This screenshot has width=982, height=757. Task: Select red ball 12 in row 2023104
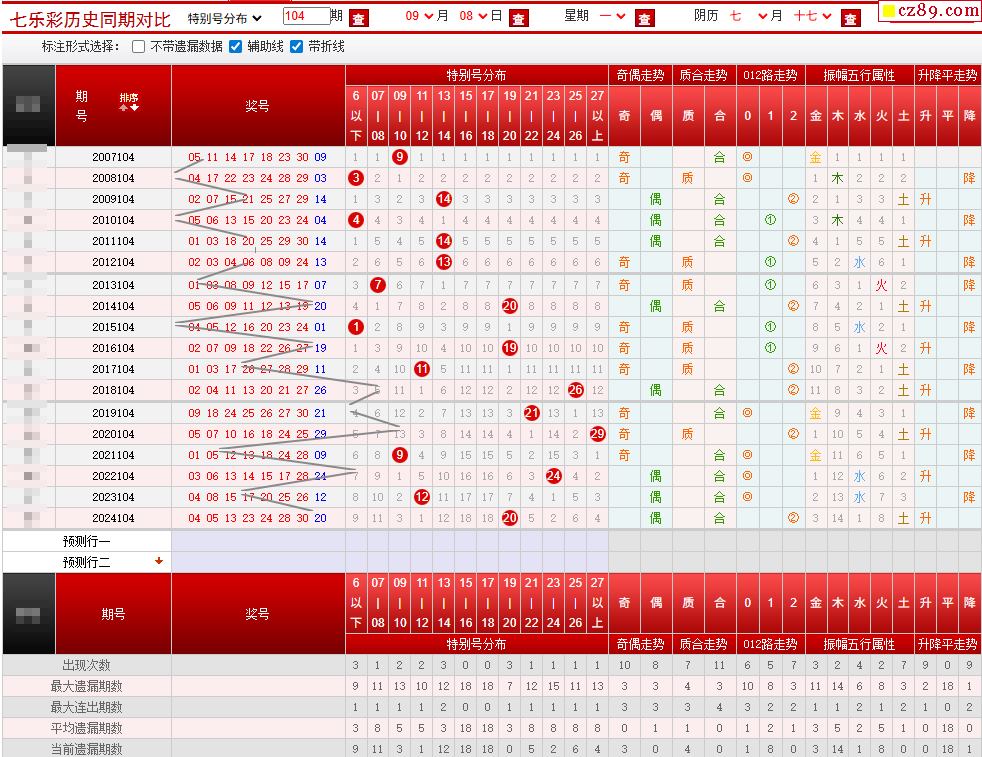[x=422, y=497]
